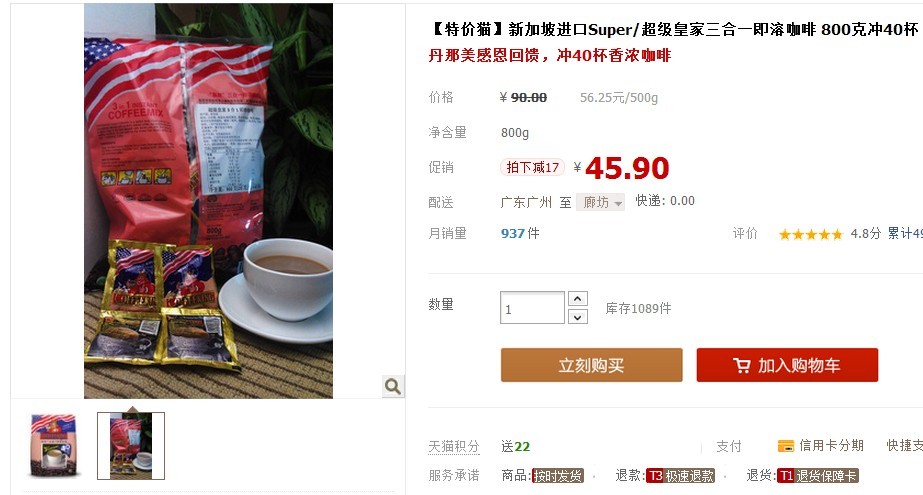Image resolution: width=923 pixels, height=495 pixels.
Task: Open the 天猫积分 points link
Action: [453, 446]
